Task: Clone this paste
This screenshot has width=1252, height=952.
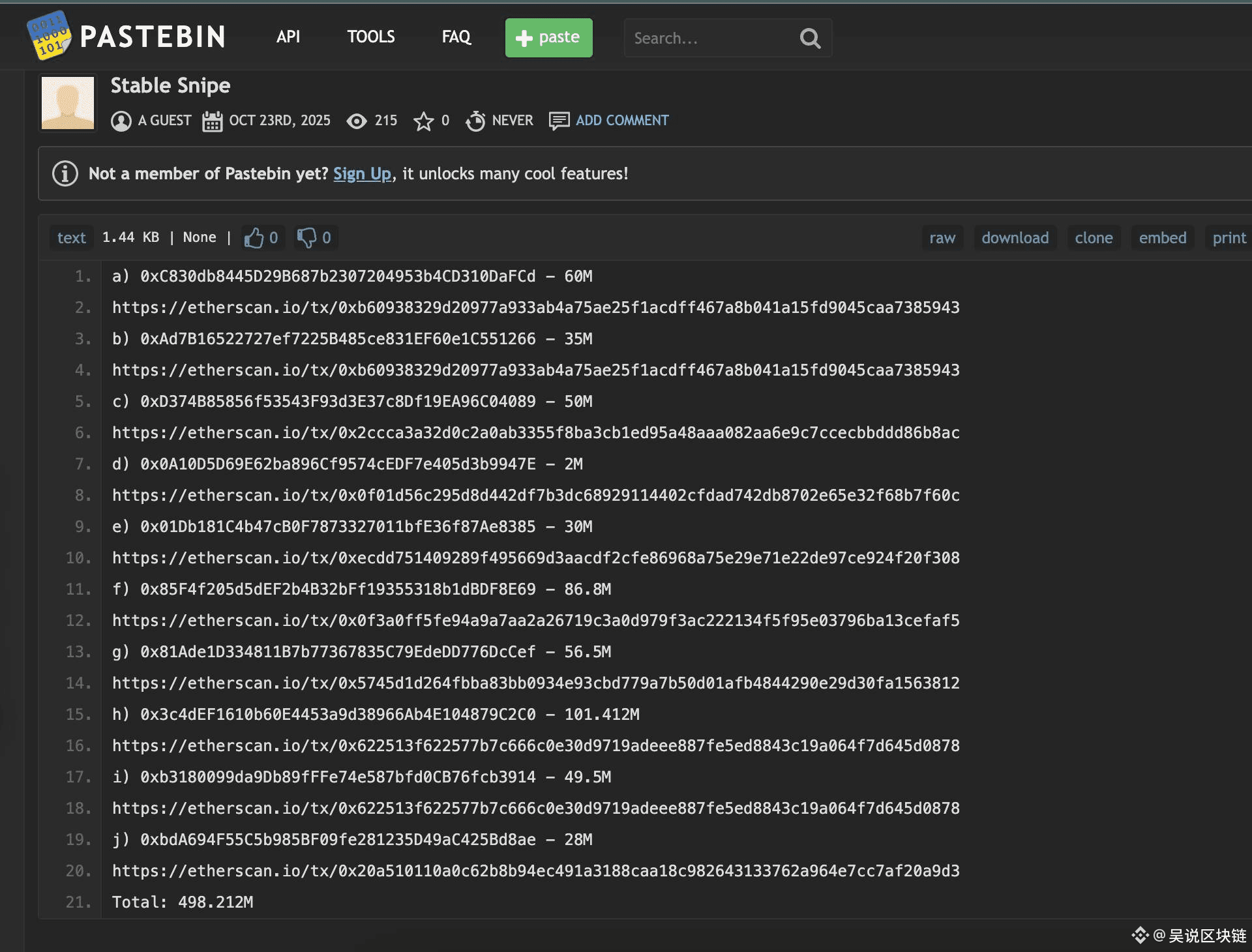Action: [x=1094, y=238]
